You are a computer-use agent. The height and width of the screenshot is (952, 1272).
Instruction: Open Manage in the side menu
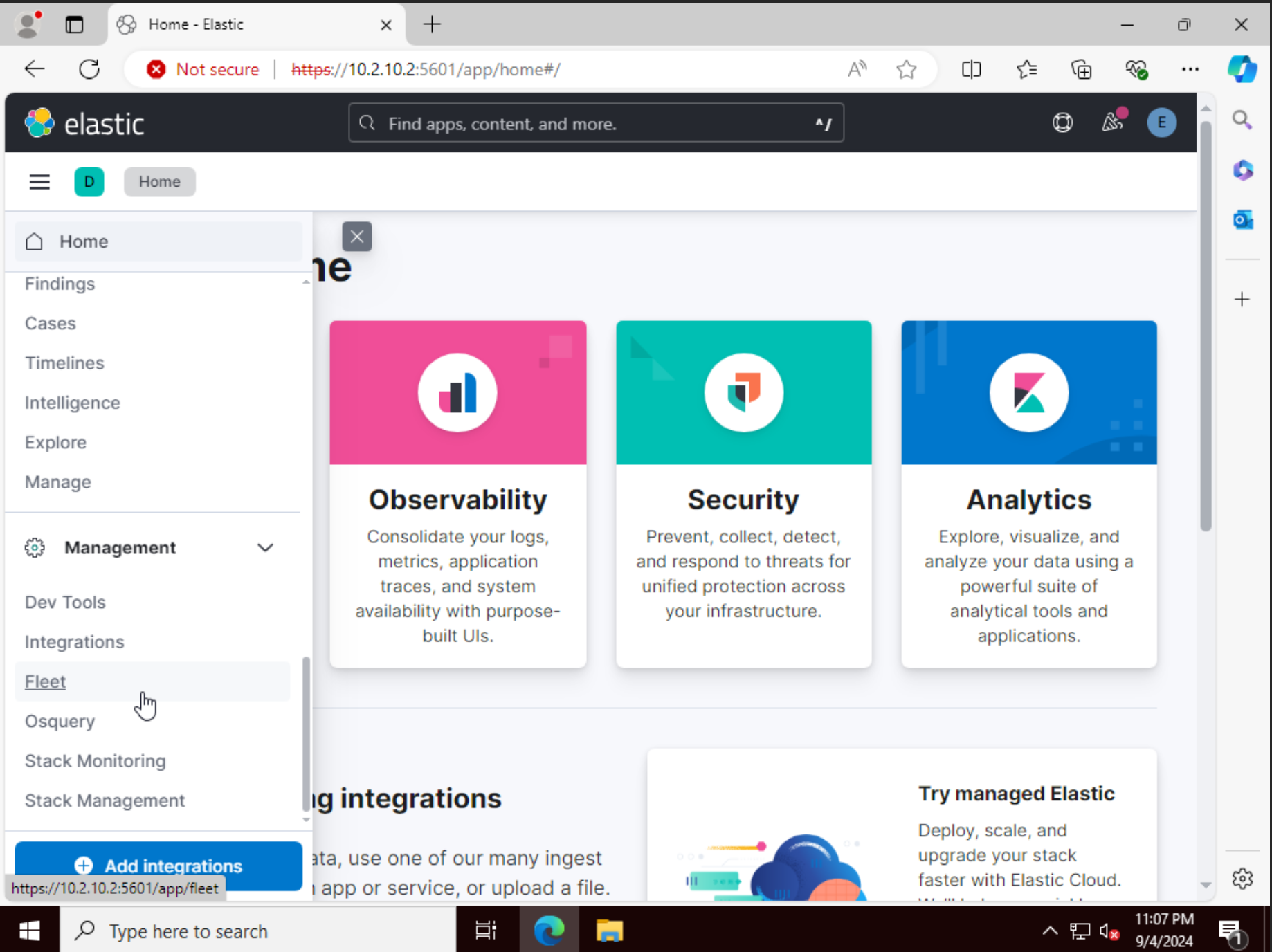58,482
